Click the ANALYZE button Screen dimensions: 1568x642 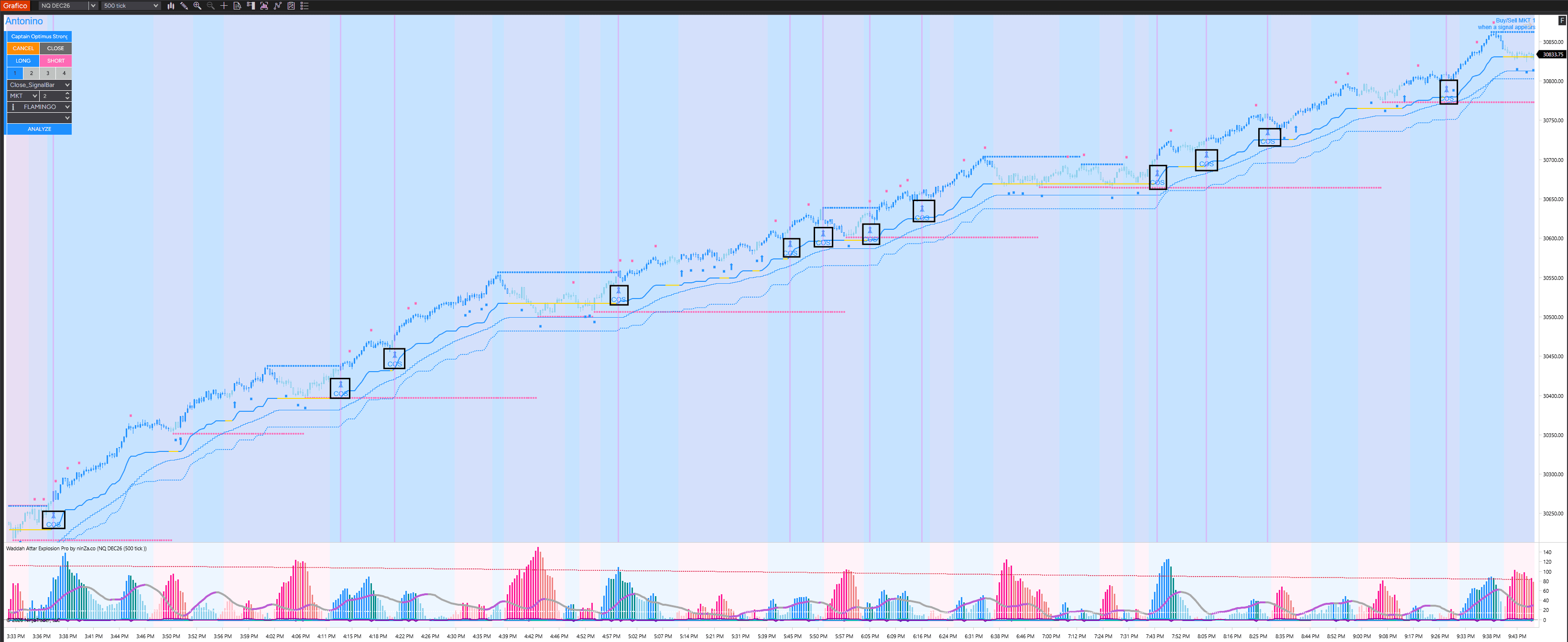click(39, 129)
